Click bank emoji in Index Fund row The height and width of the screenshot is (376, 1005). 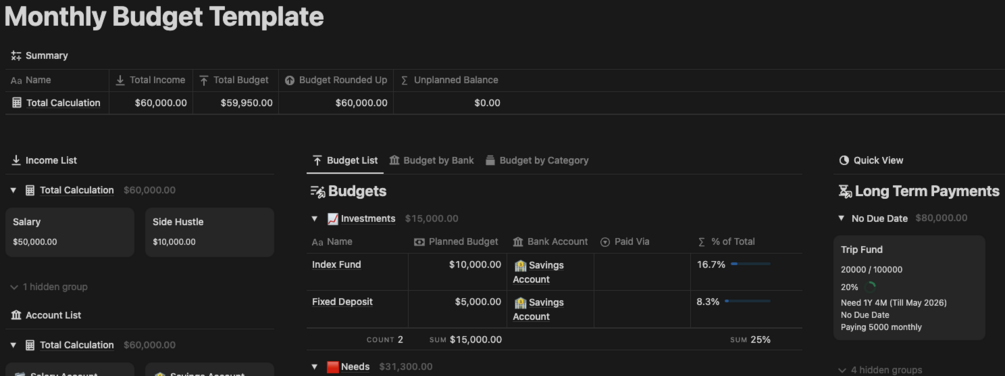point(520,265)
